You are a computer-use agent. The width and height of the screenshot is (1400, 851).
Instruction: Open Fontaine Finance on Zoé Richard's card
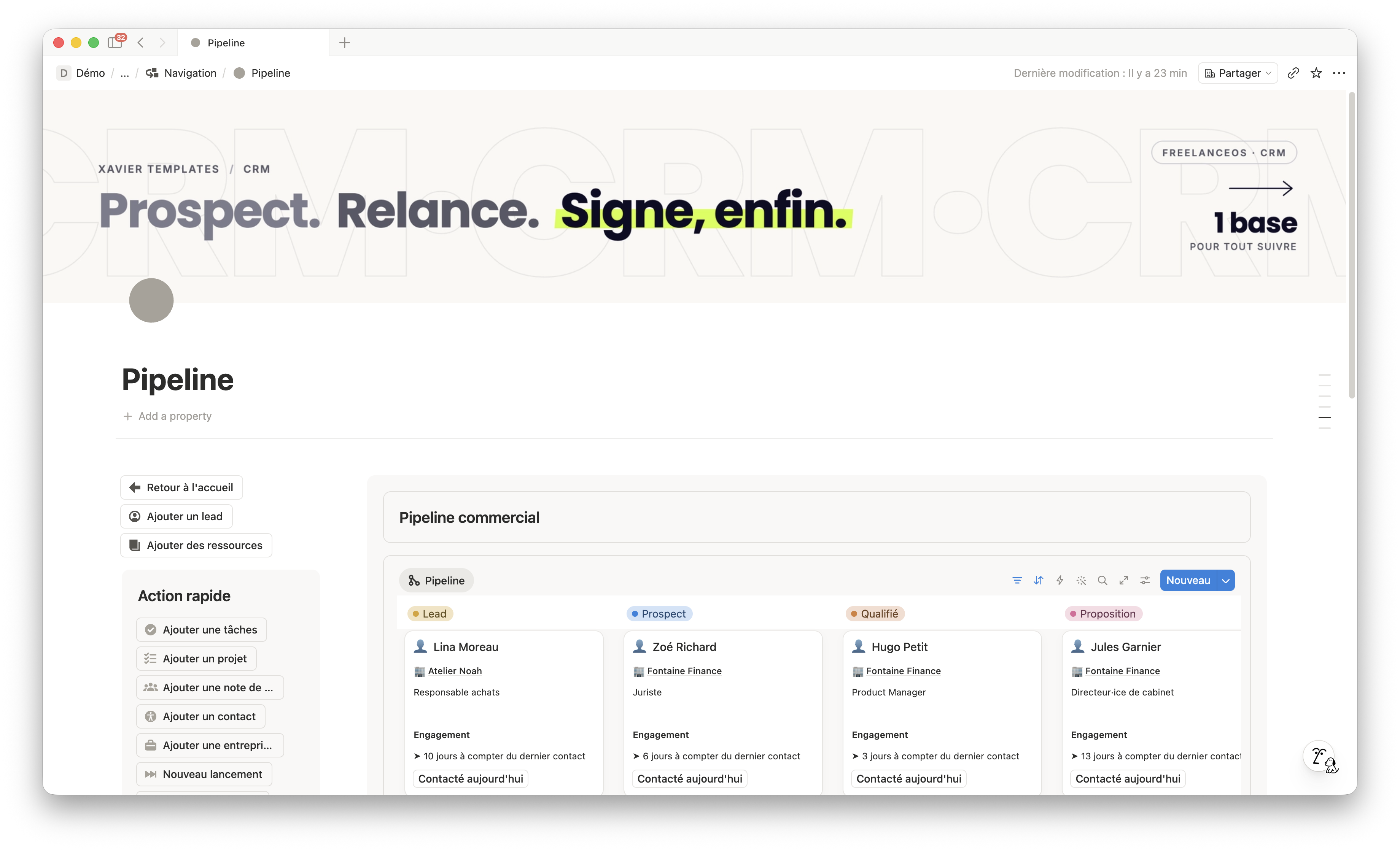click(677, 671)
